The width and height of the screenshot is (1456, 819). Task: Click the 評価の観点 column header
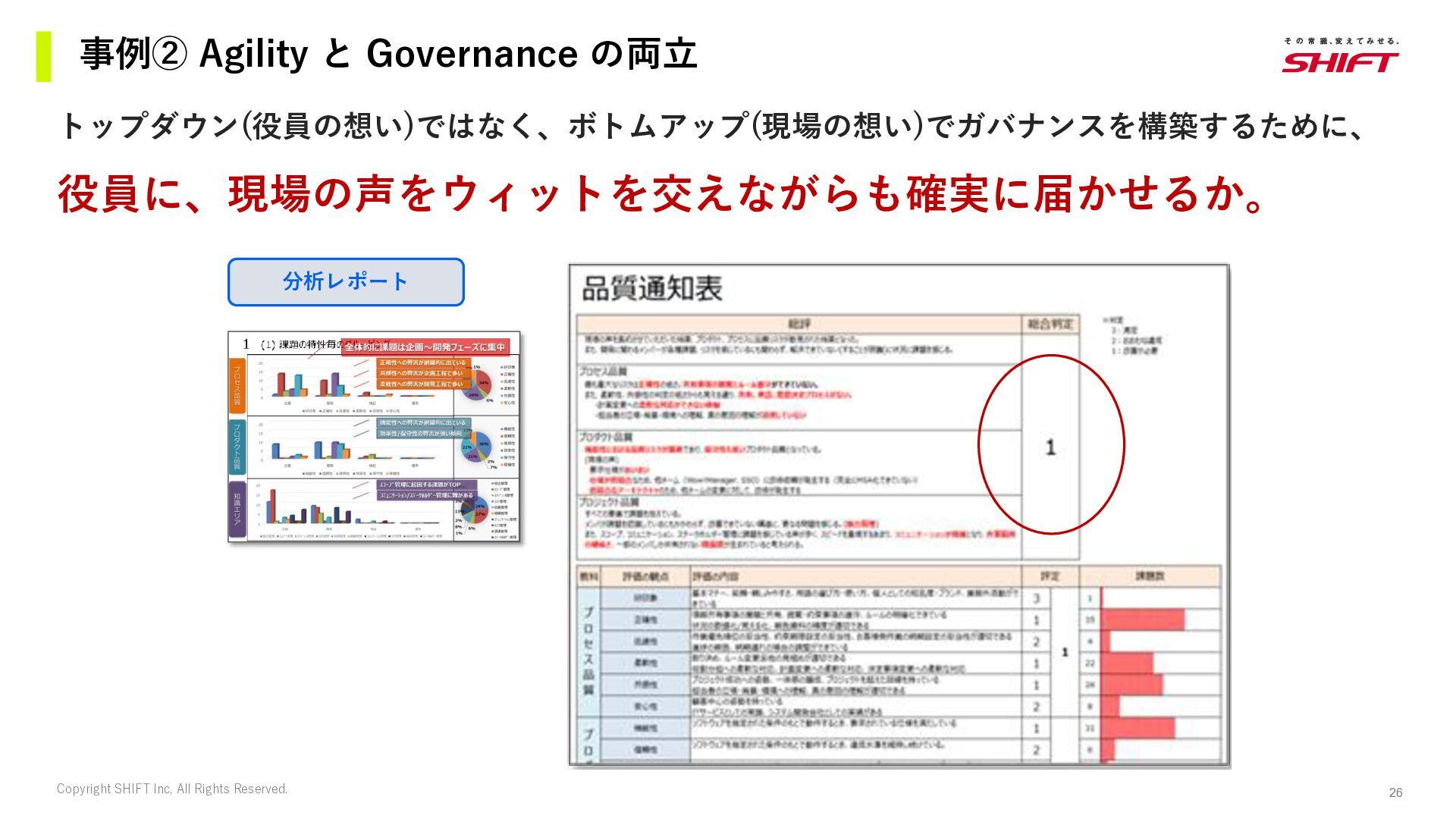pos(645,576)
